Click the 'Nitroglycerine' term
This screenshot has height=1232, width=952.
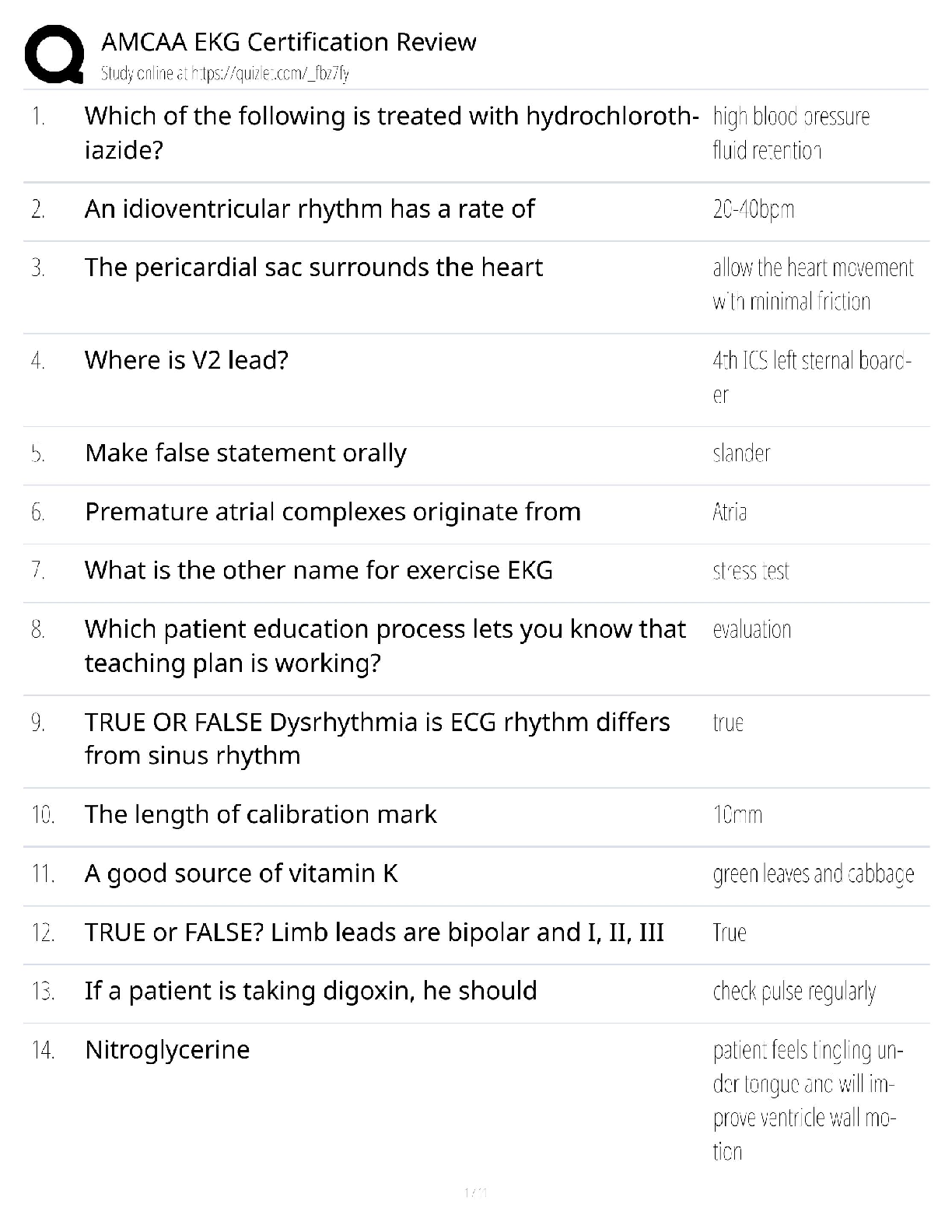(167, 1050)
